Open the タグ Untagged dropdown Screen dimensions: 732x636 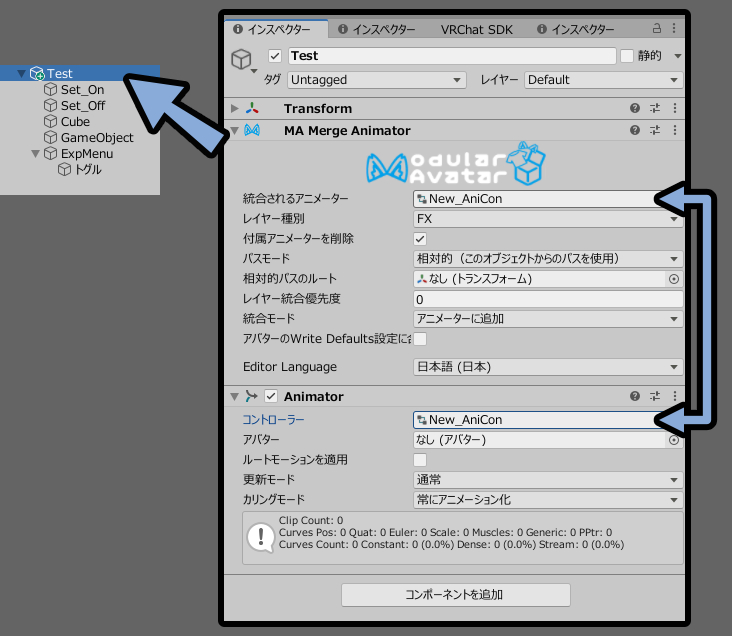377,80
